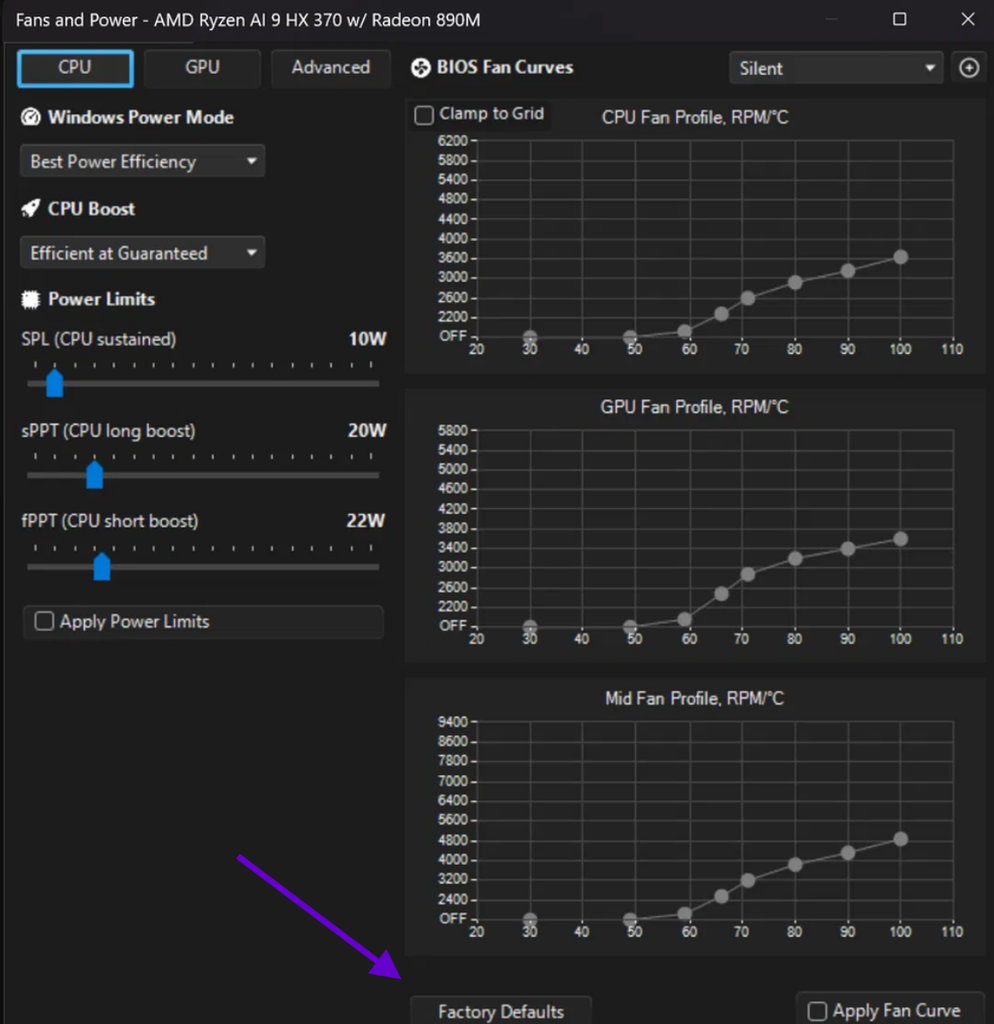Click the 20W sPPT value
Screen dimensions: 994x1024
click(367, 430)
